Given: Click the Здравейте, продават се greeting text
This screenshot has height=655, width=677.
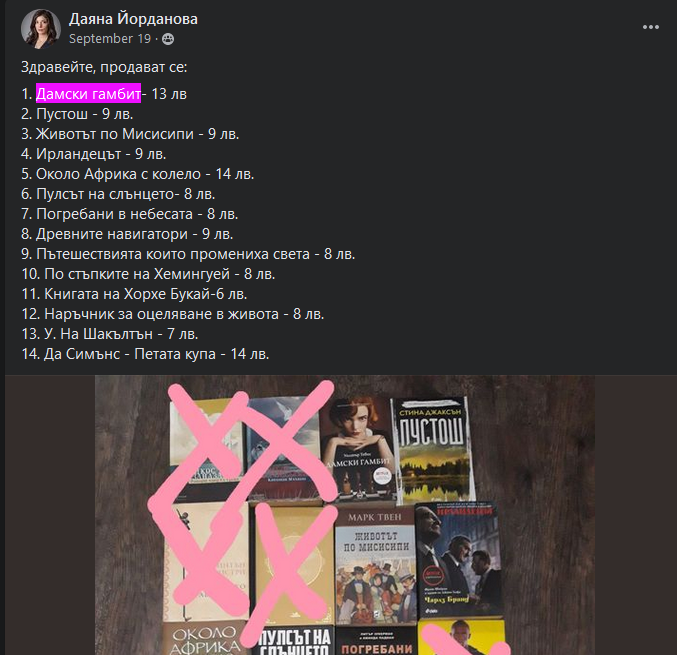Looking at the screenshot, I should (104, 67).
